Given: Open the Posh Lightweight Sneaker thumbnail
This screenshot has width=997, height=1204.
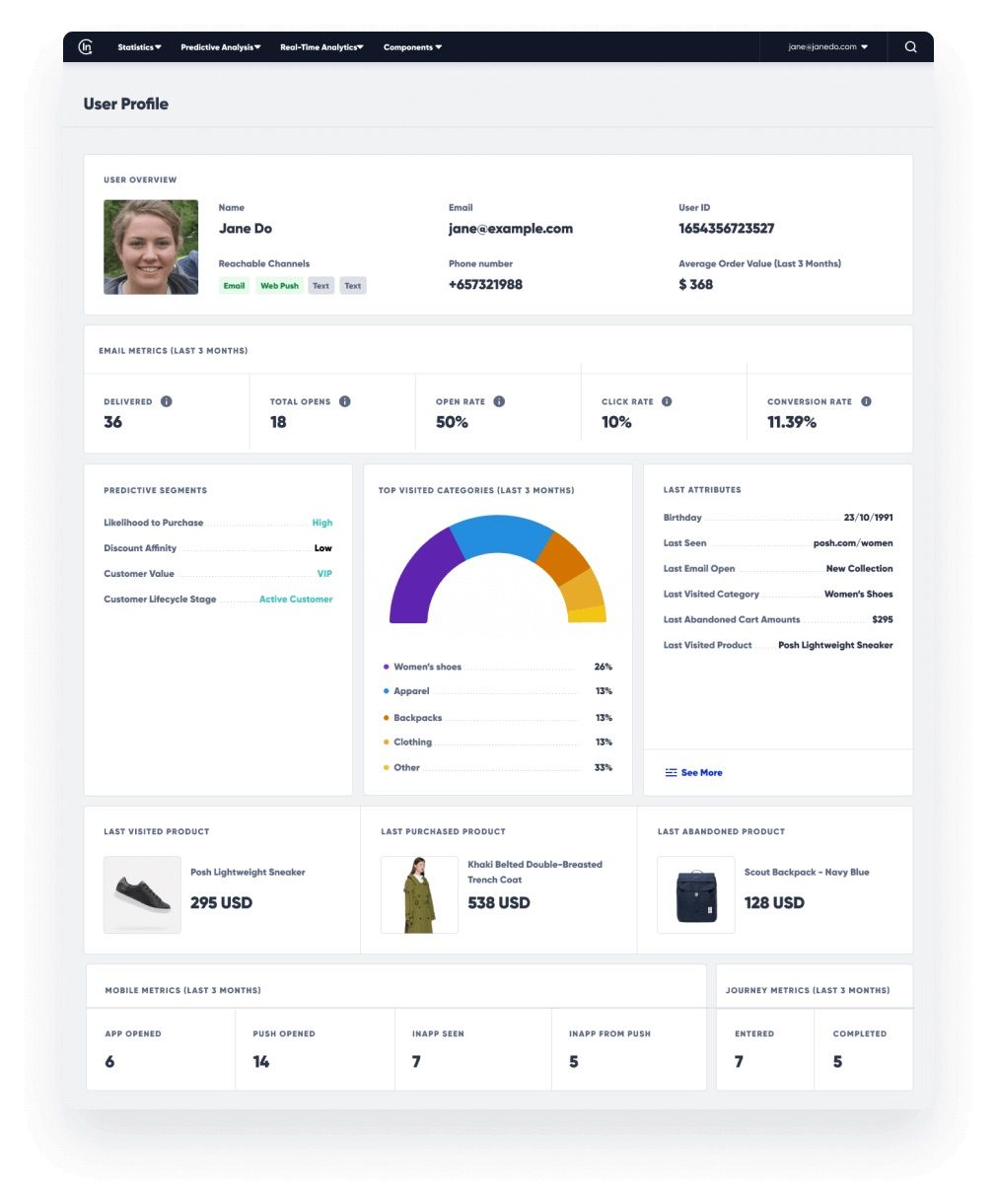Looking at the screenshot, I should click(x=142, y=894).
